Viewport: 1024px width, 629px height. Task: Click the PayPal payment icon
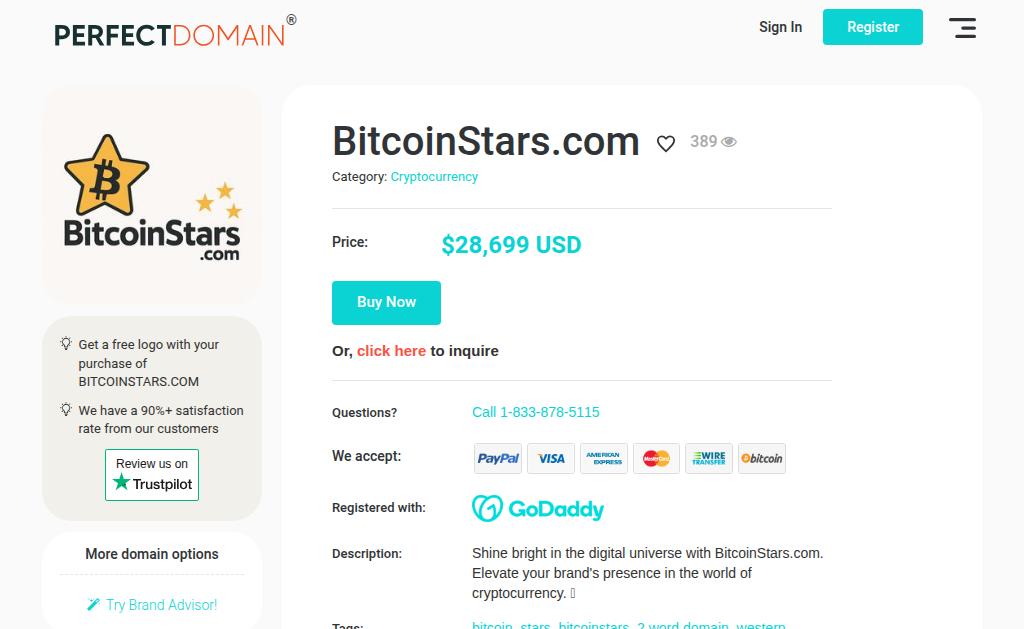(498, 458)
